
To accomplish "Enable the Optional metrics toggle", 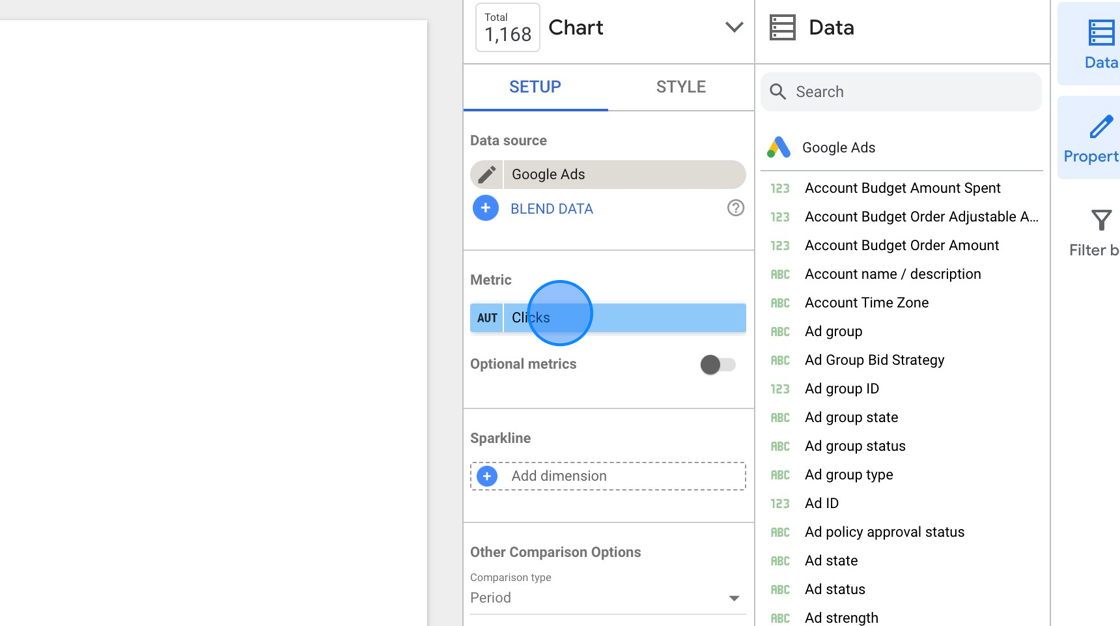I will 717,365.
